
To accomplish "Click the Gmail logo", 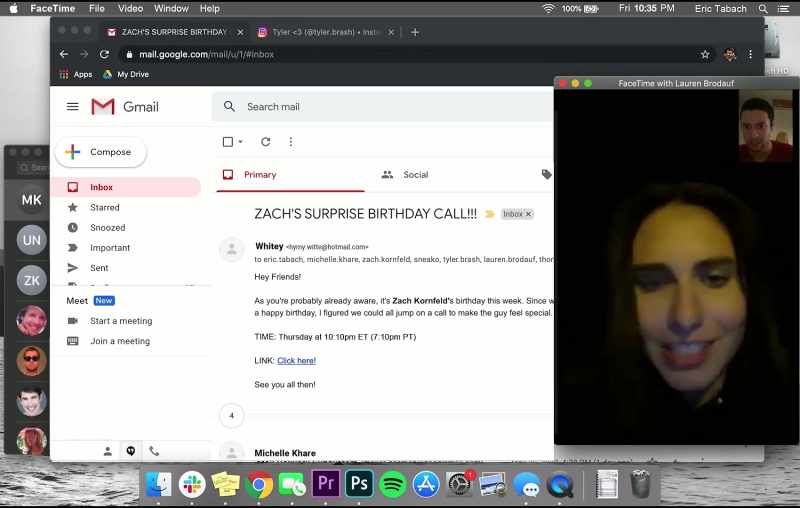I will [125, 107].
